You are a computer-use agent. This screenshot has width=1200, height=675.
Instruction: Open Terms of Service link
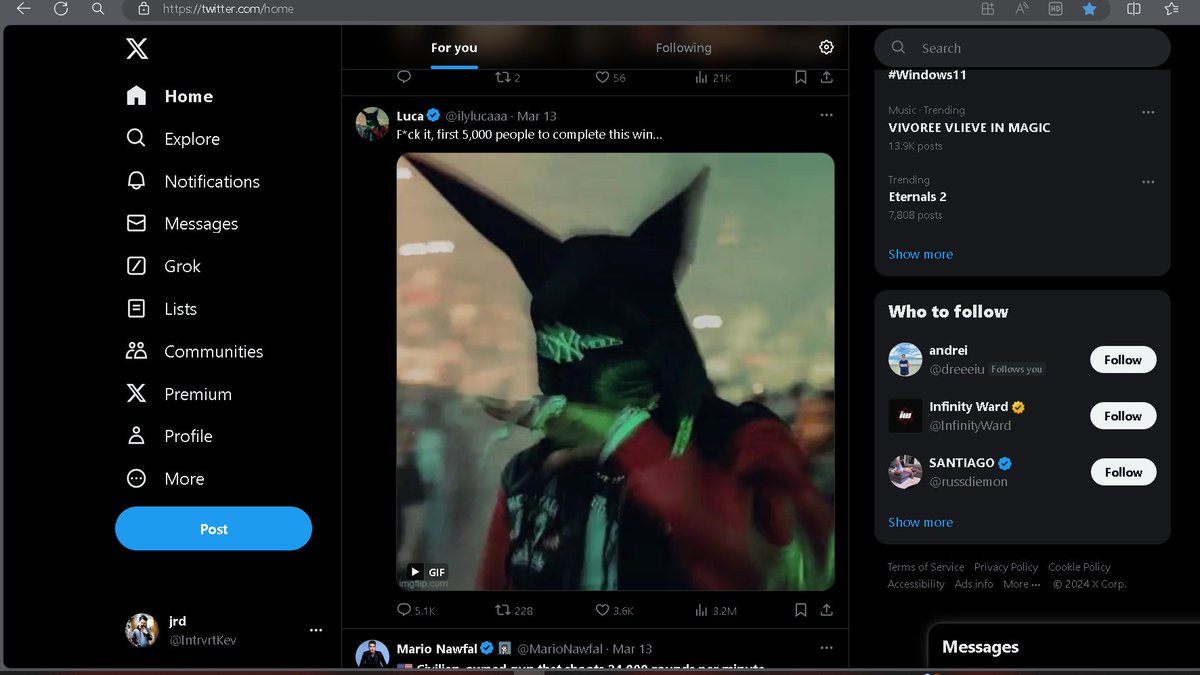point(926,567)
